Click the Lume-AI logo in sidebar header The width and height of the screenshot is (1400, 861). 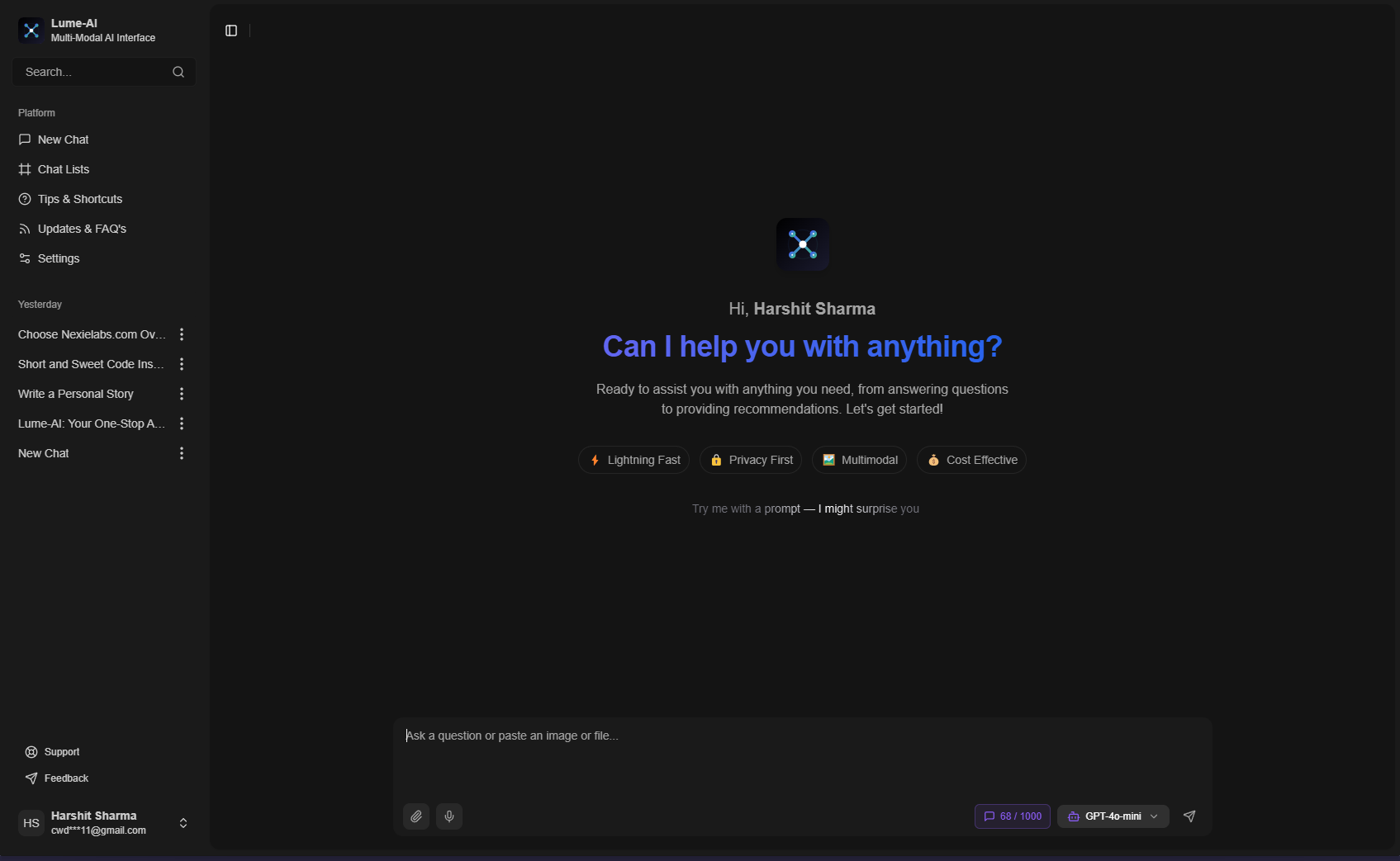pyautogui.click(x=31, y=31)
